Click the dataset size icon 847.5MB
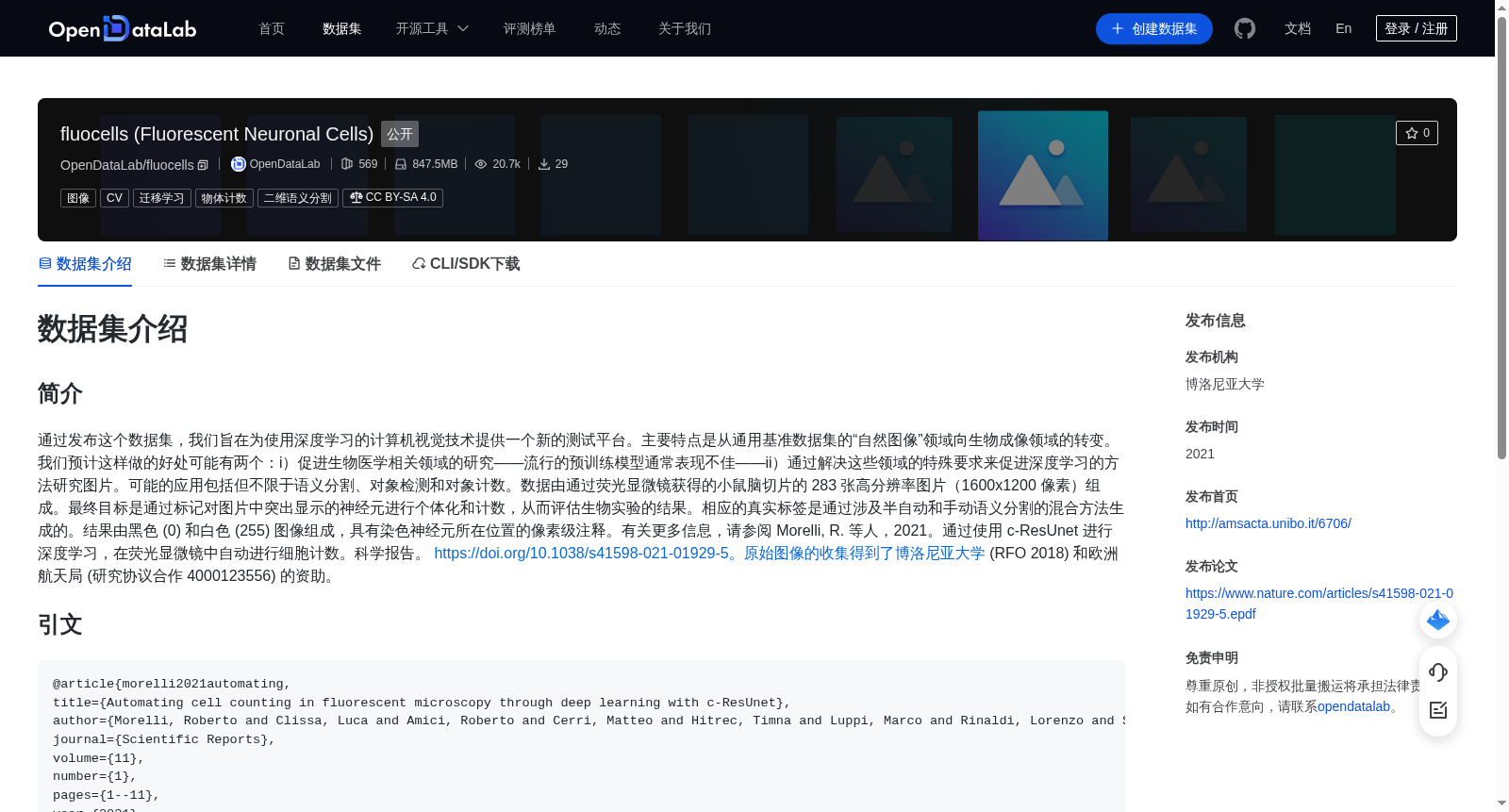 401,164
